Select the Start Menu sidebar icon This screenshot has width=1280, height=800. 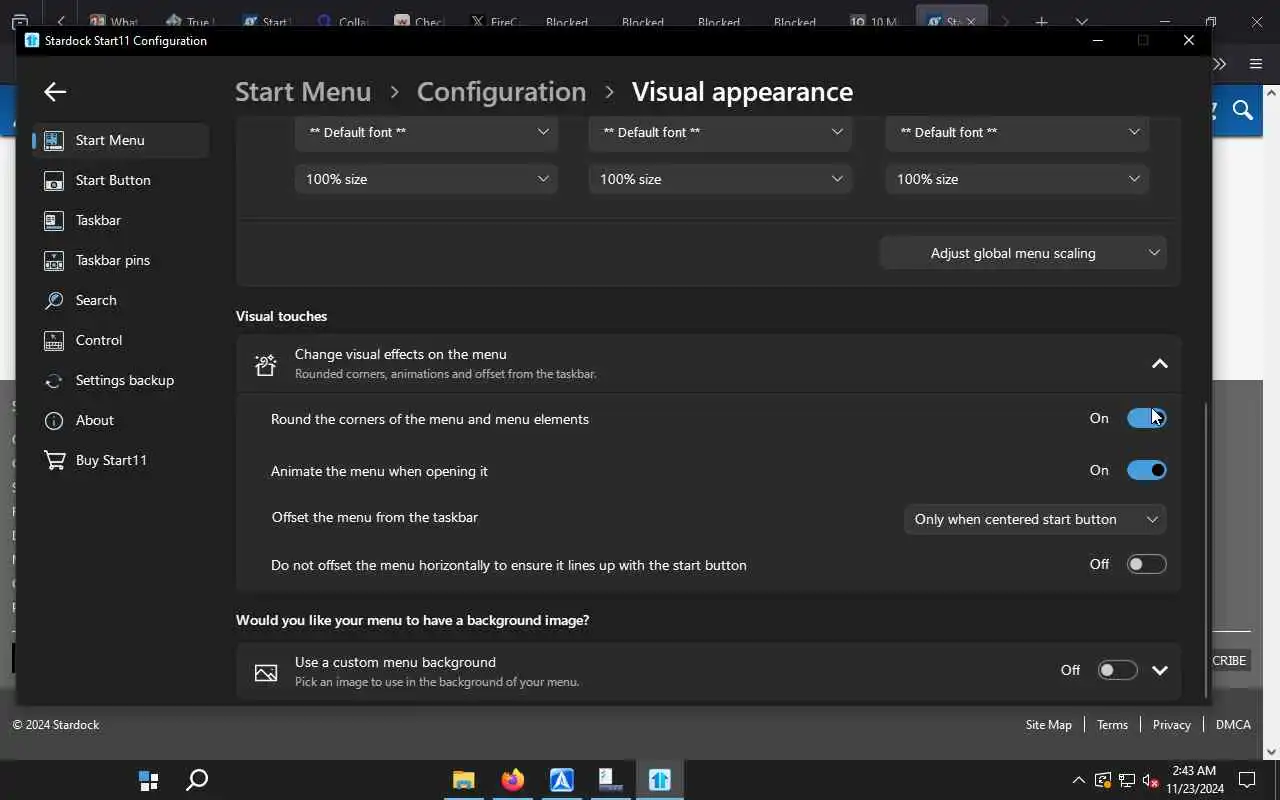(54, 141)
